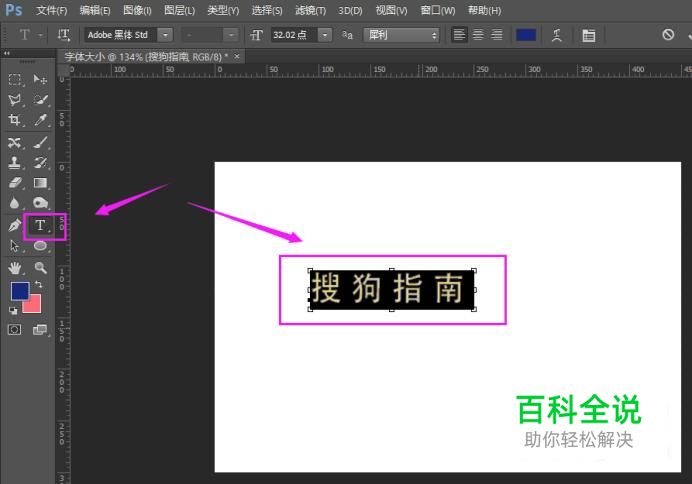692x484 pixels.
Task: Select the Blur tool
Action: tap(15, 203)
